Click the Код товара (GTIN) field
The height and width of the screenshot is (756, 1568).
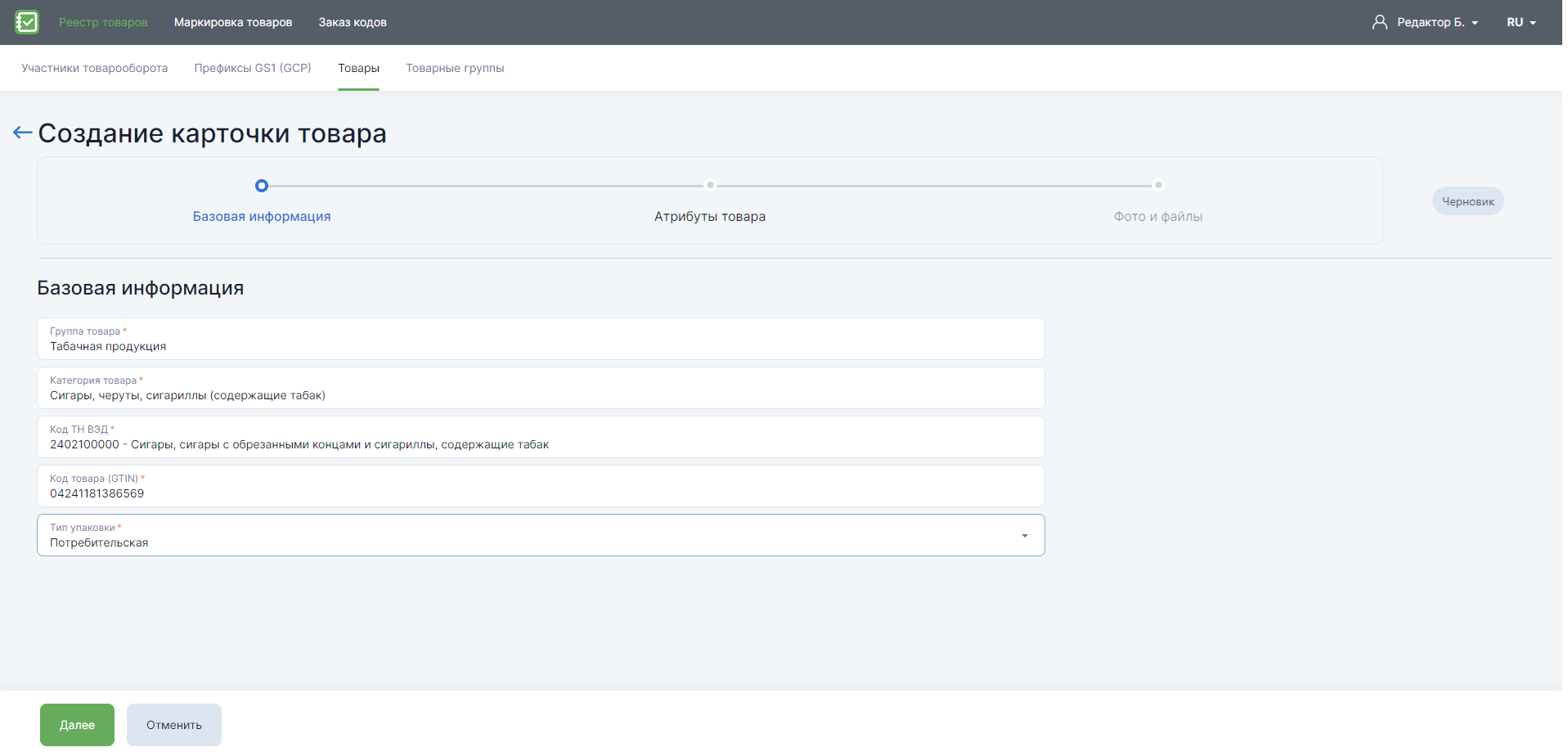tap(541, 486)
